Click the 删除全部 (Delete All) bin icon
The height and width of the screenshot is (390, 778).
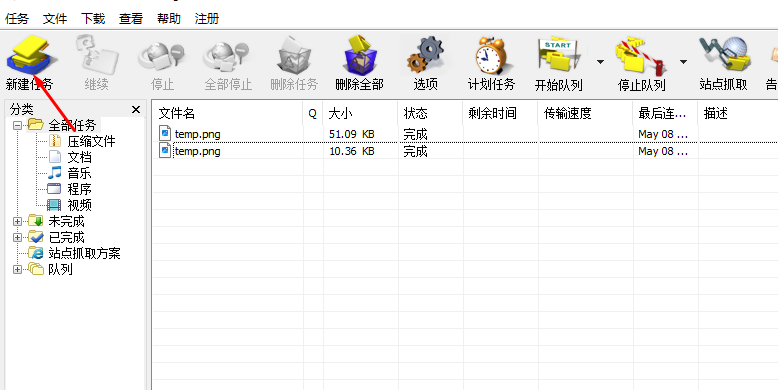click(360, 55)
